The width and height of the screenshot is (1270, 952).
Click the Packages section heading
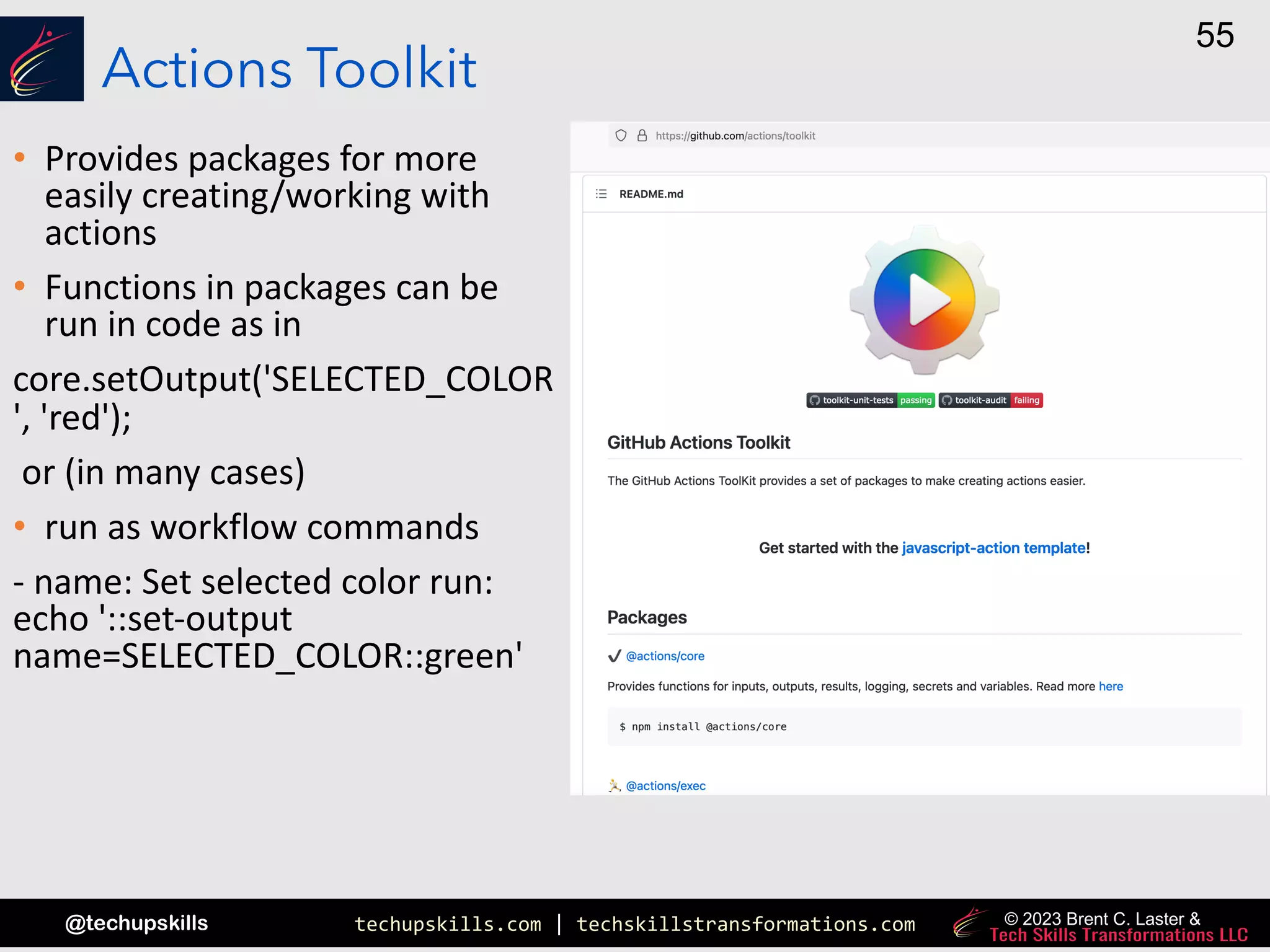(x=647, y=617)
